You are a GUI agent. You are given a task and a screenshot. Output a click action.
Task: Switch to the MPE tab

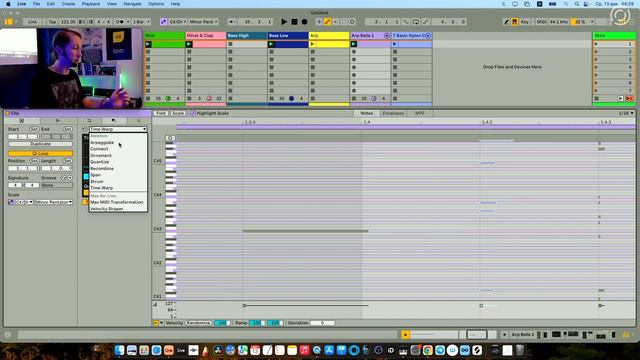pyautogui.click(x=420, y=113)
